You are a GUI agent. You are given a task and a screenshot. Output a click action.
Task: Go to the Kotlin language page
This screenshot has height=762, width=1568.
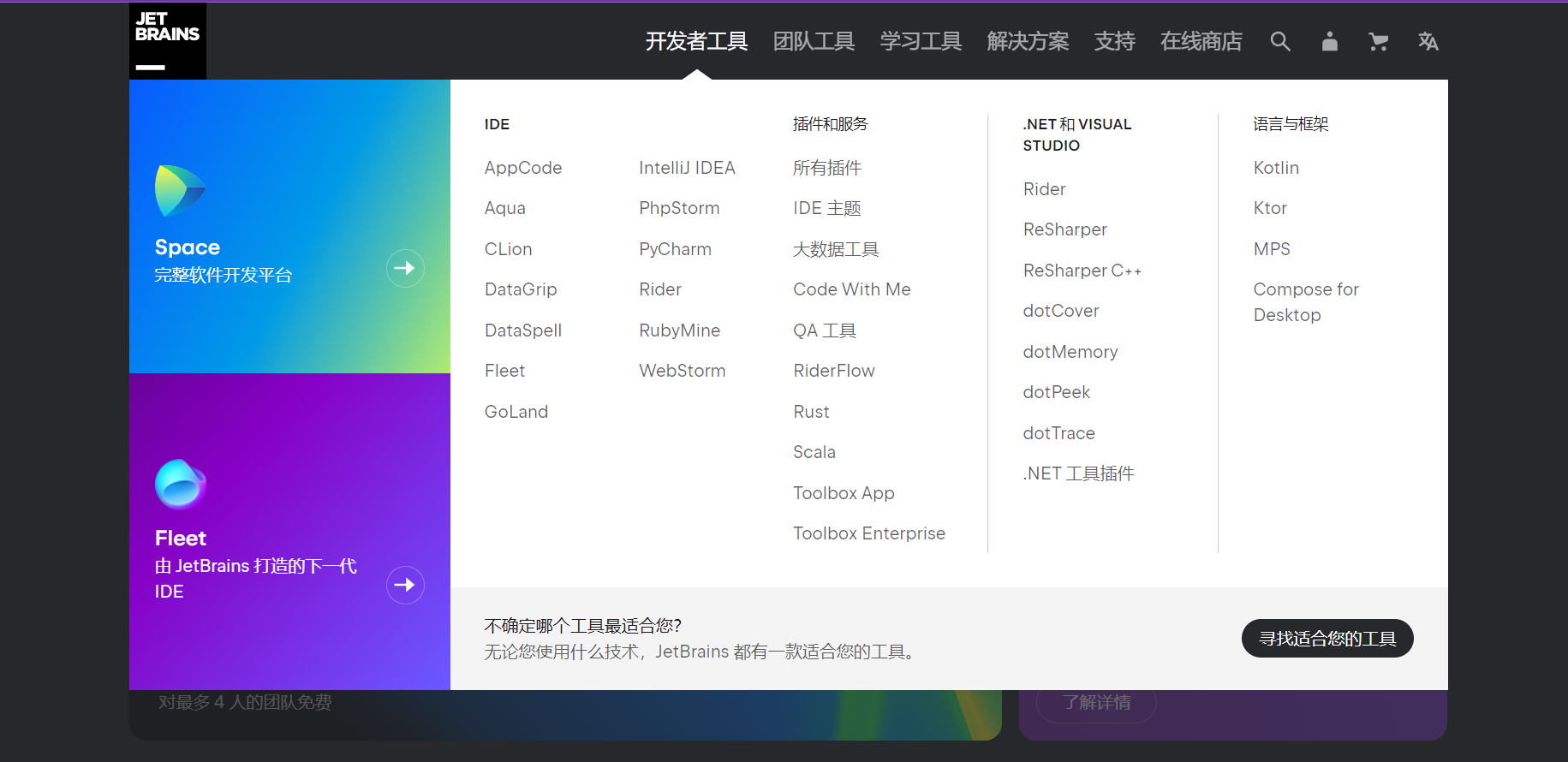1276,168
